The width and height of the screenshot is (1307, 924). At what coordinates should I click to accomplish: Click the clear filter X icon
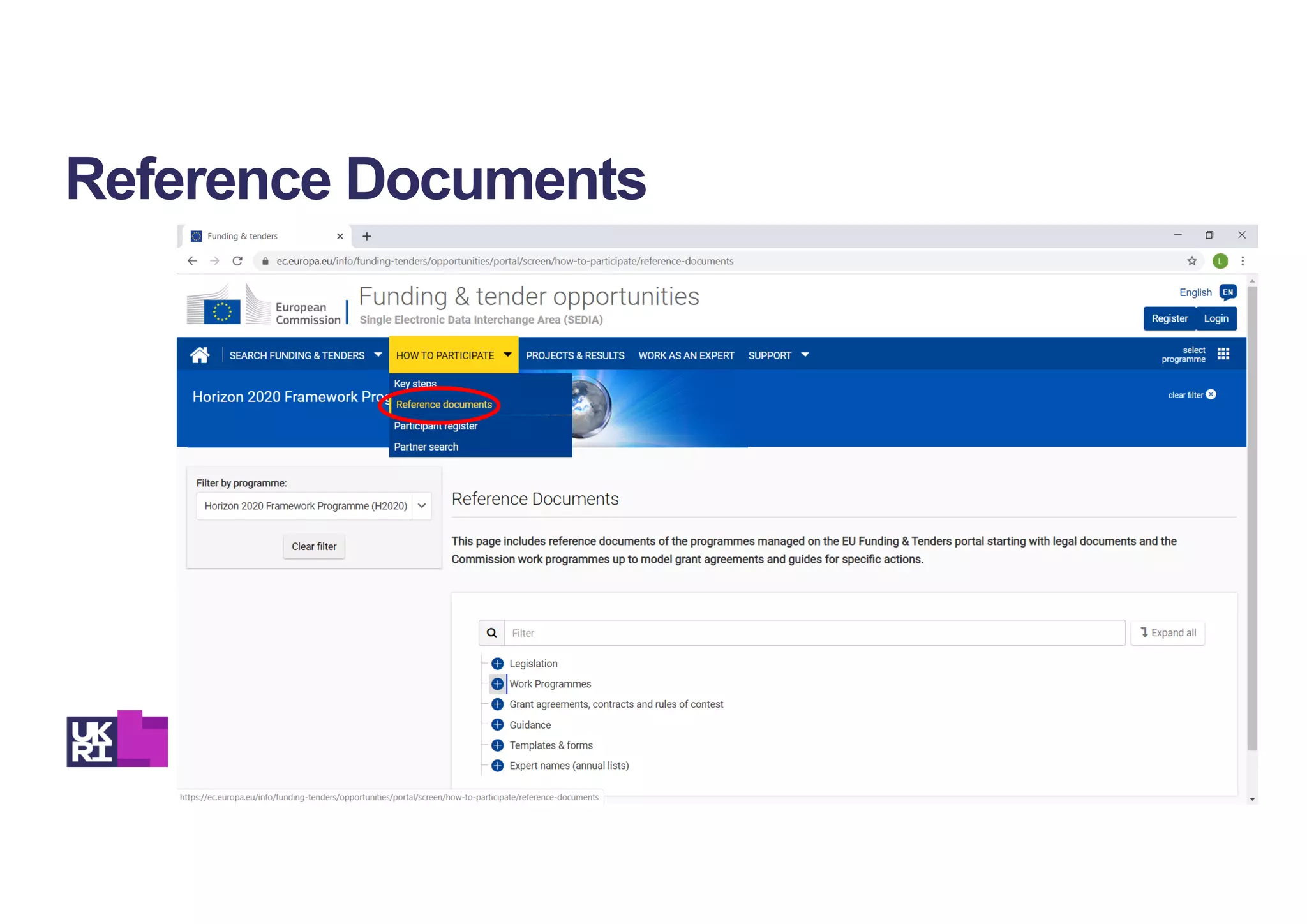point(1211,394)
